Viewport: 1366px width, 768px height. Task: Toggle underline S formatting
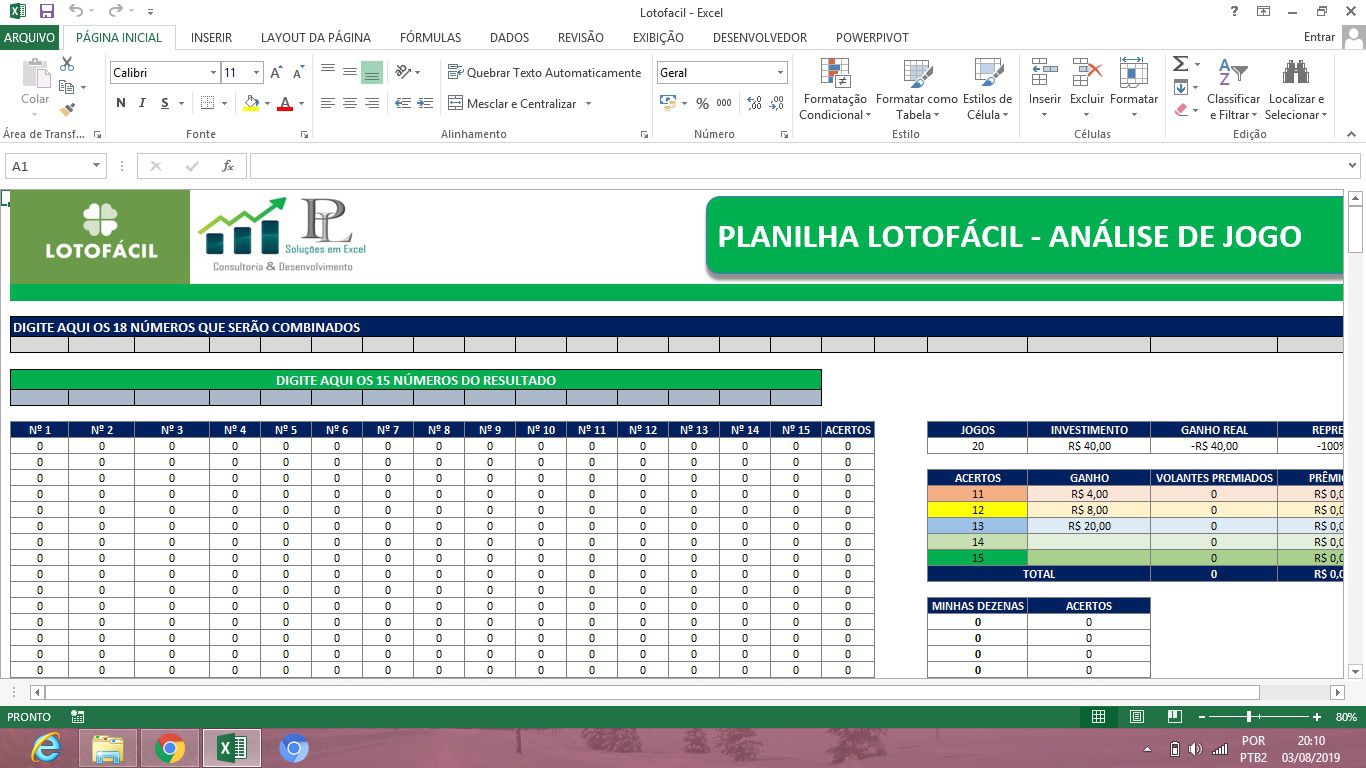165,103
